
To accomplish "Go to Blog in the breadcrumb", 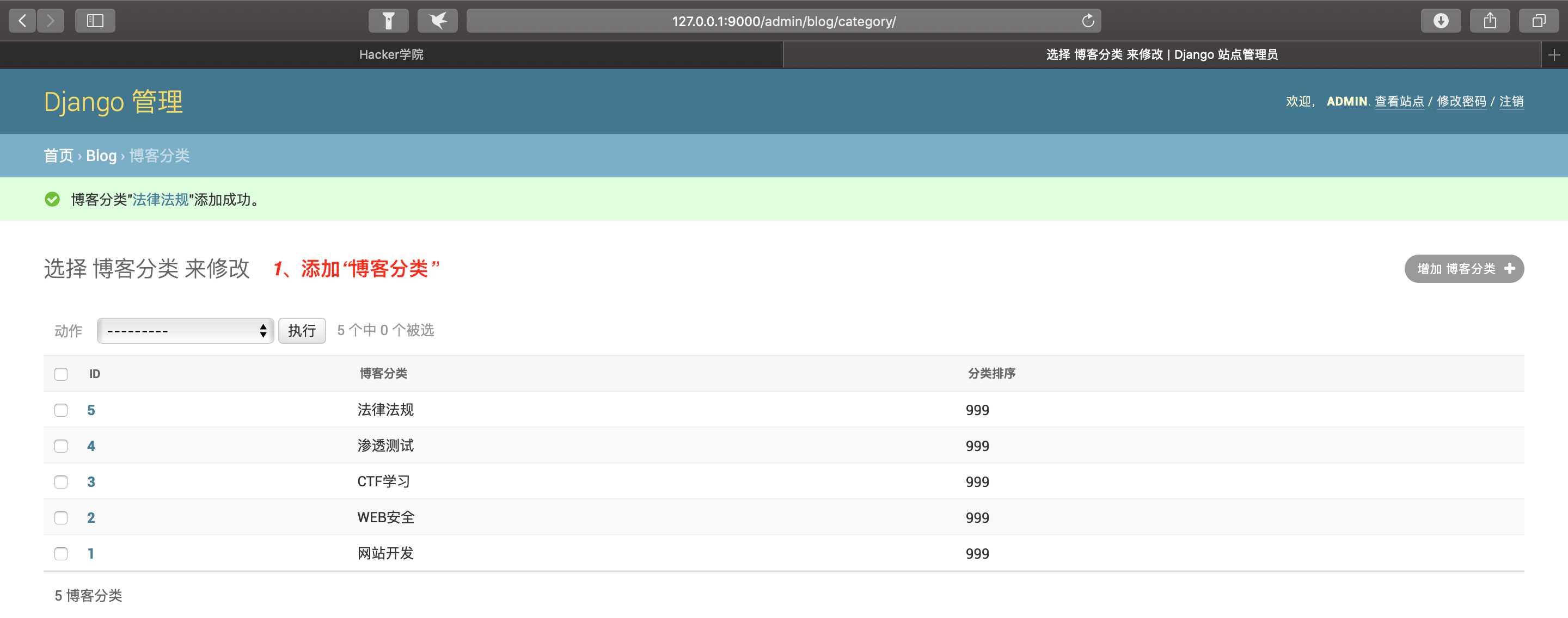I will coord(101,156).
